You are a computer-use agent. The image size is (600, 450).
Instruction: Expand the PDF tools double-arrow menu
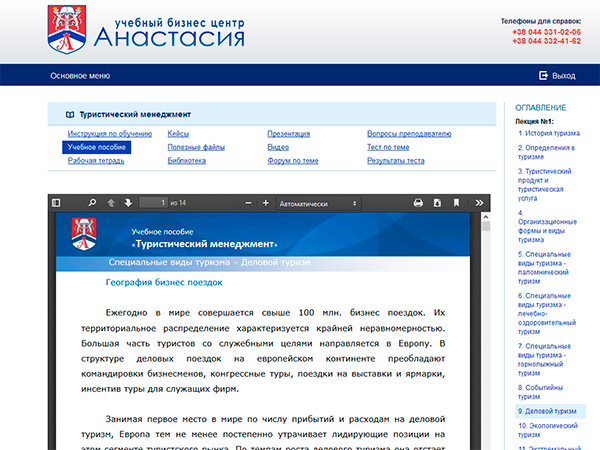click(x=479, y=203)
